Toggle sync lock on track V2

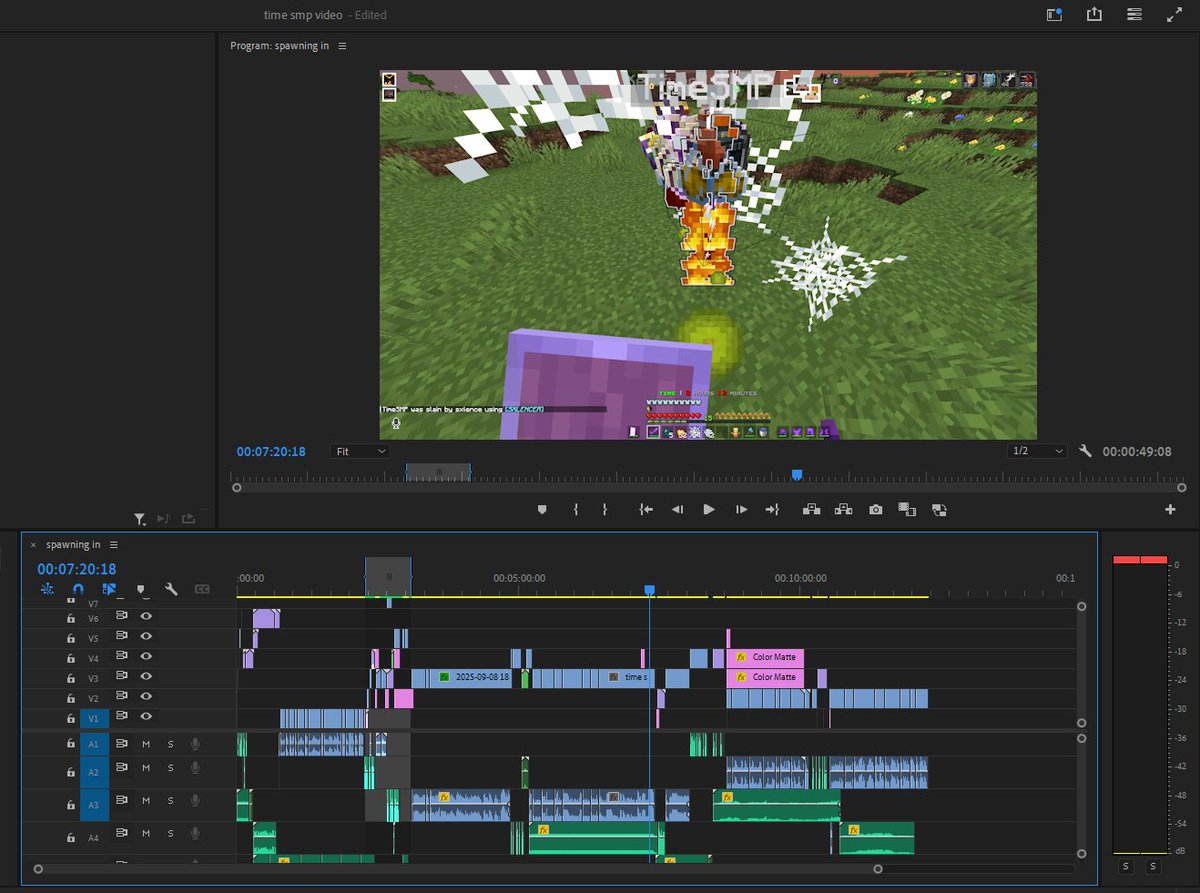122,697
